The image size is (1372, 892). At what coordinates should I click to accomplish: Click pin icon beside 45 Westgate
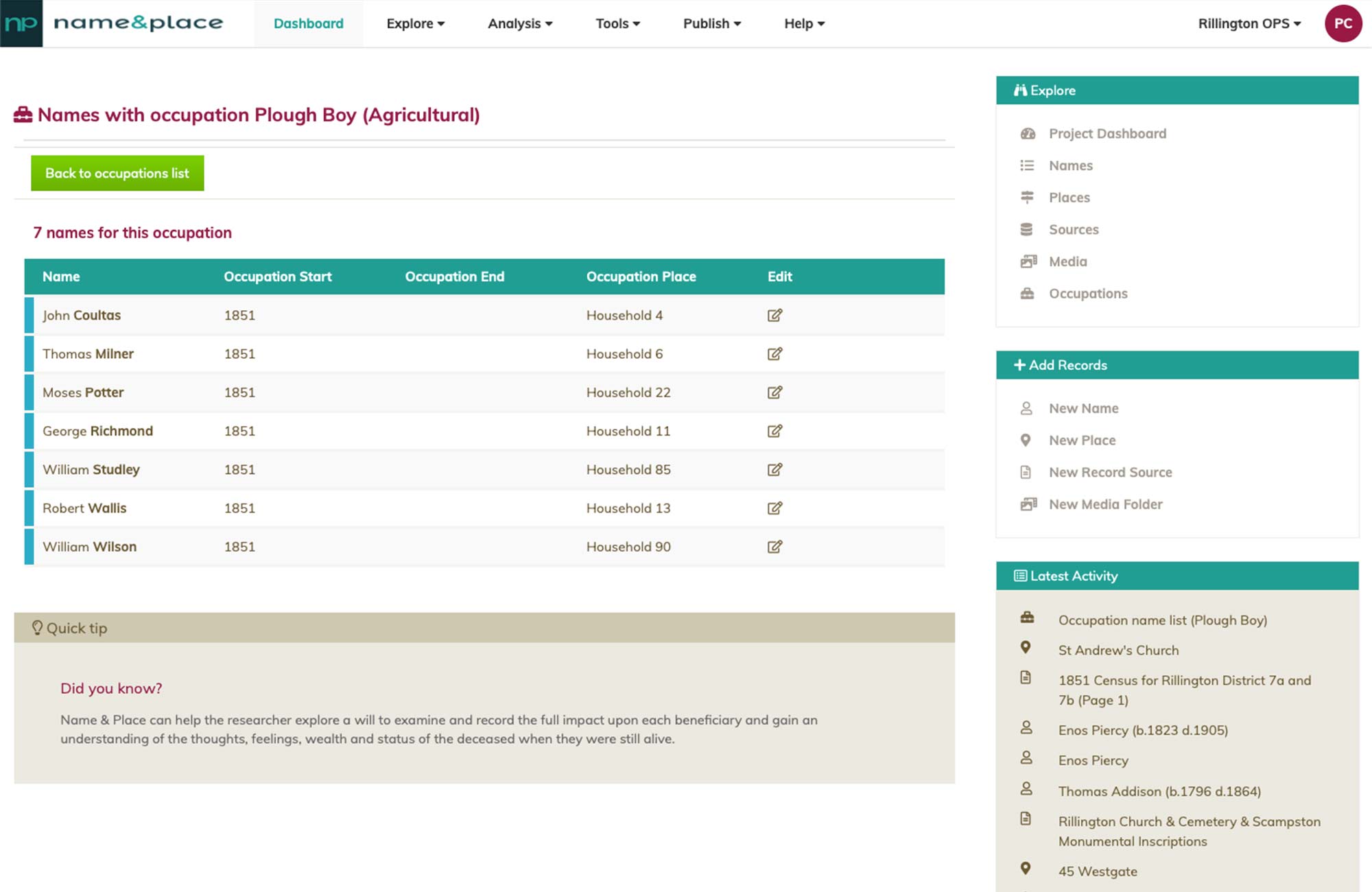pyautogui.click(x=1026, y=868)
